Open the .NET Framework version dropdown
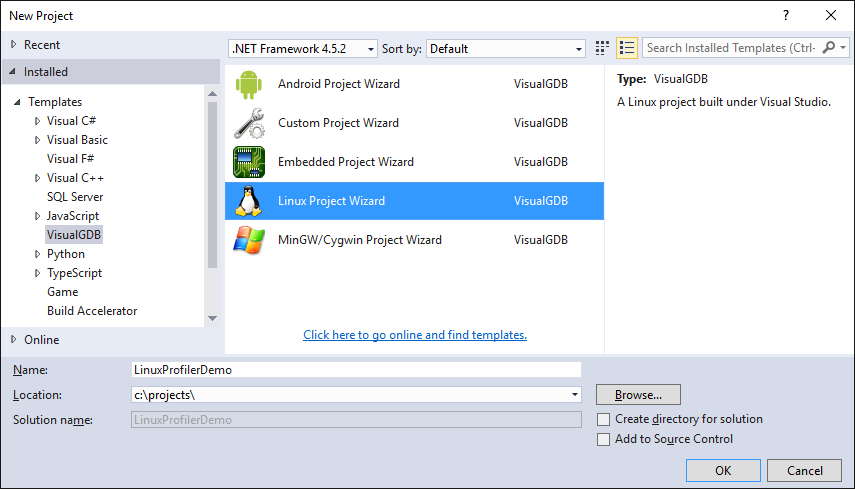Image resolution: width=855 pixels, height=489 pixels. (x=303, y=49)
